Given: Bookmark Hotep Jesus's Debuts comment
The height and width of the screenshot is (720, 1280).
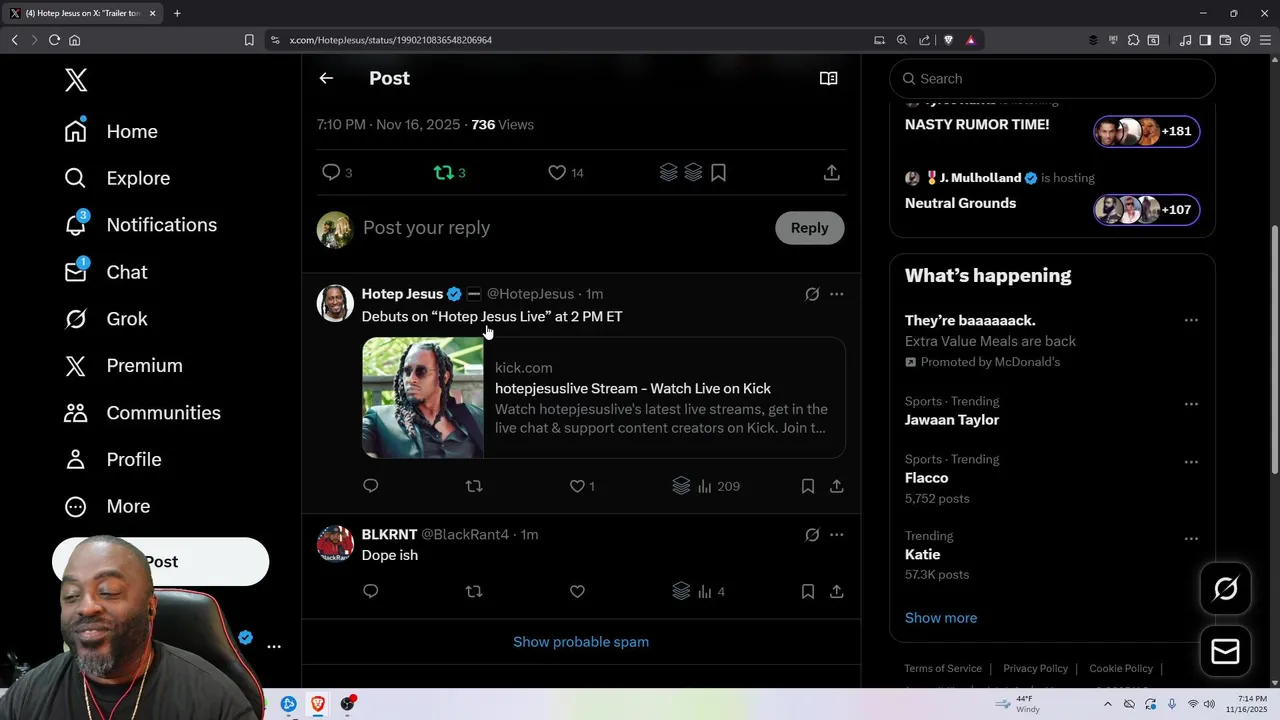Looking at the screenshot, I should (x=807, y=486).
